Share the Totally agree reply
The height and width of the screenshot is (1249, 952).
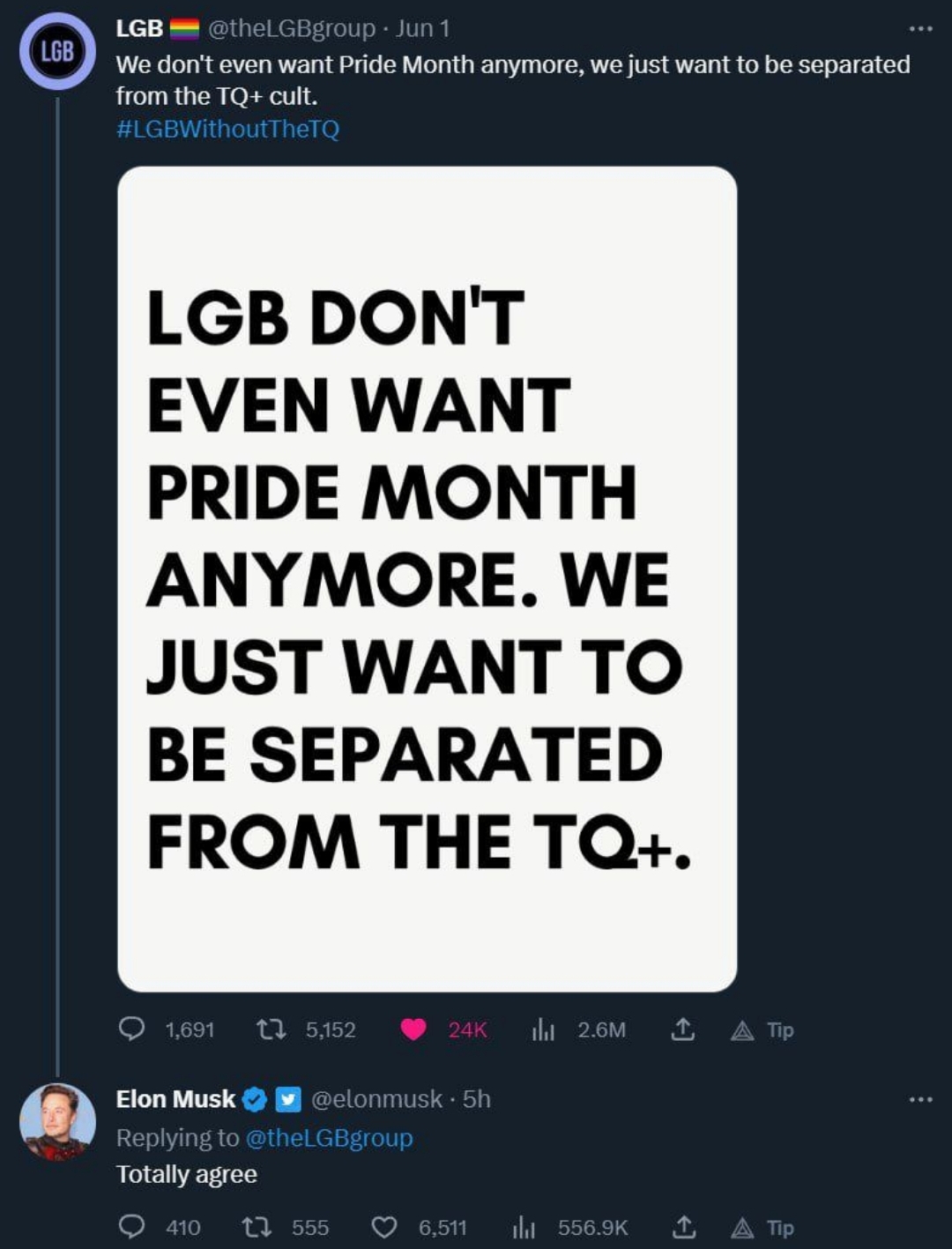[683, 1227]
